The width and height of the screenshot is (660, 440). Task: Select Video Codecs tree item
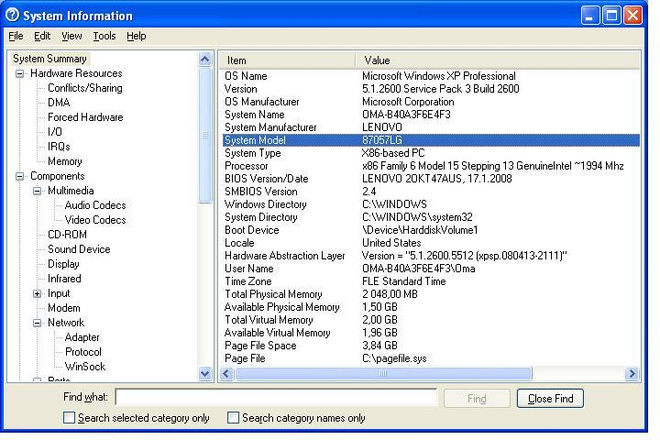95,220
